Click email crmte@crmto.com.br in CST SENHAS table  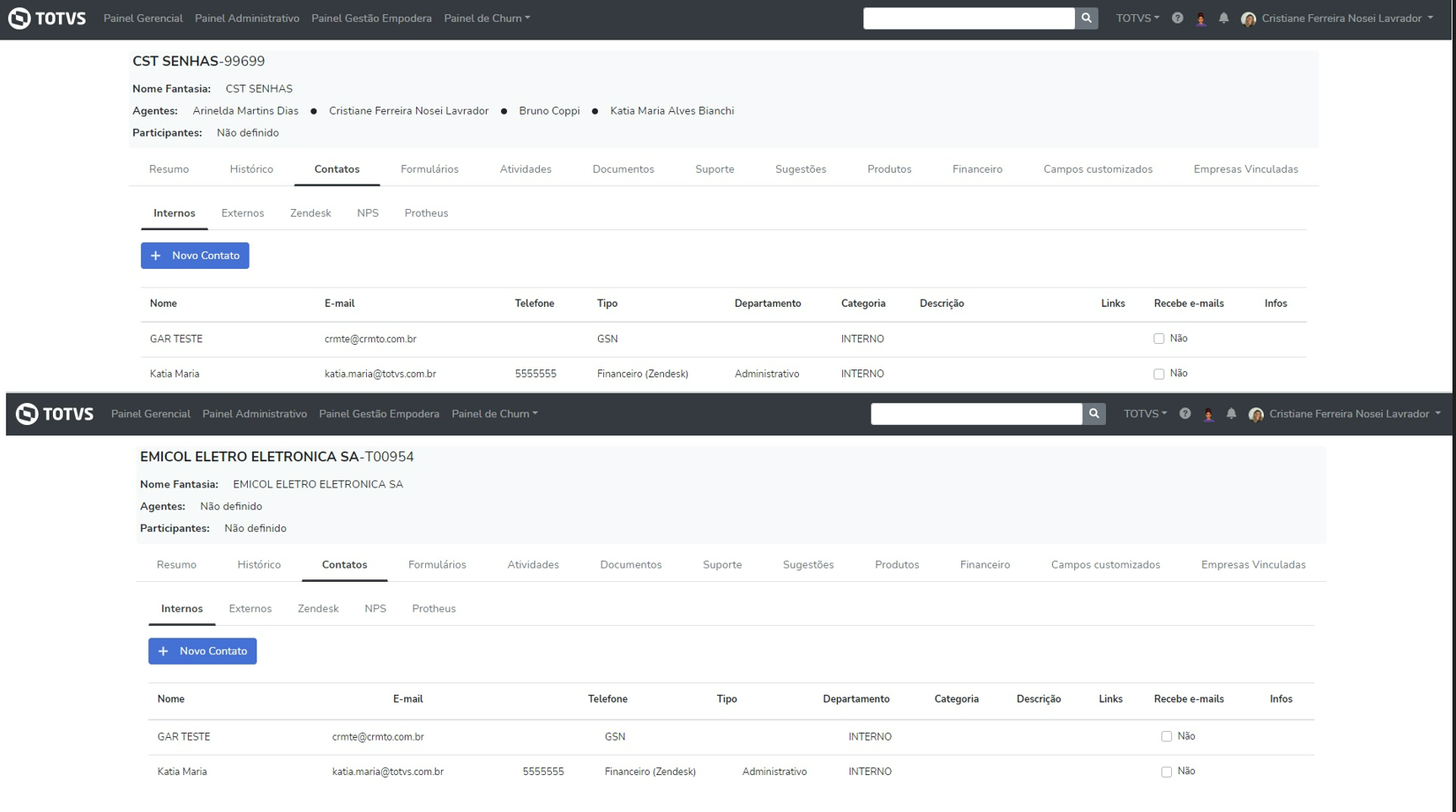pyautogui.click(x=370, y=339)
